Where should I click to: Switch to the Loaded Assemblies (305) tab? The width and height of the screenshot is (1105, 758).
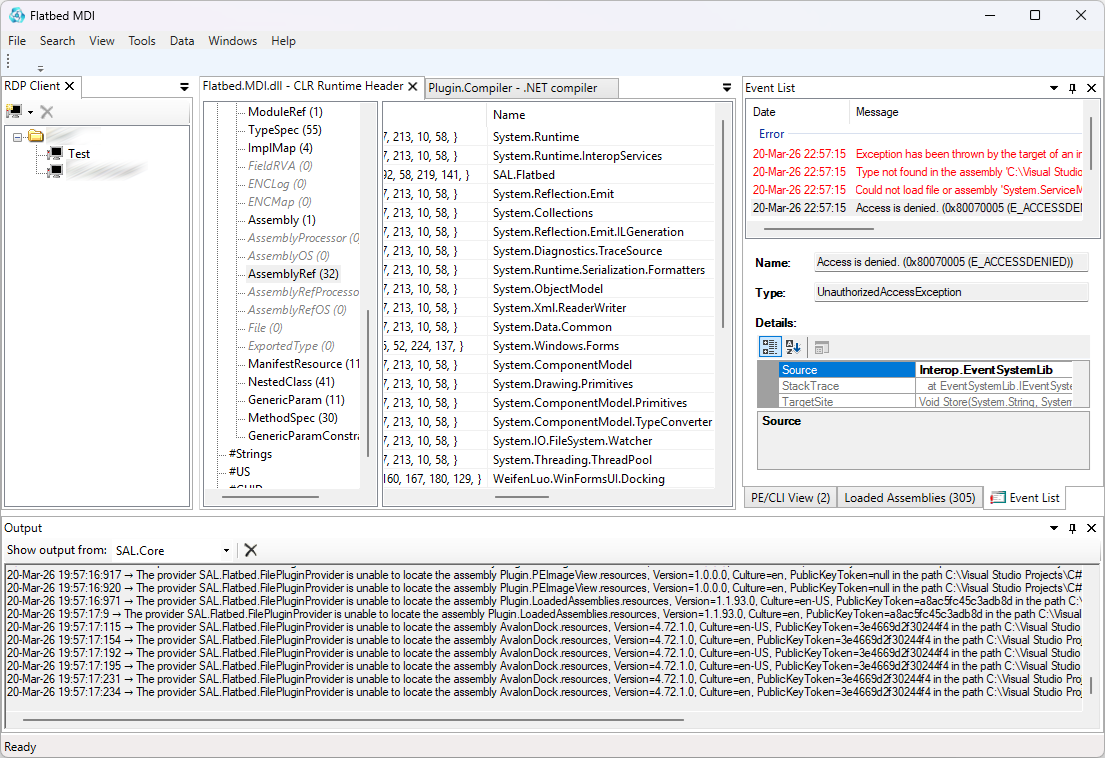click(x=909, y=498)
